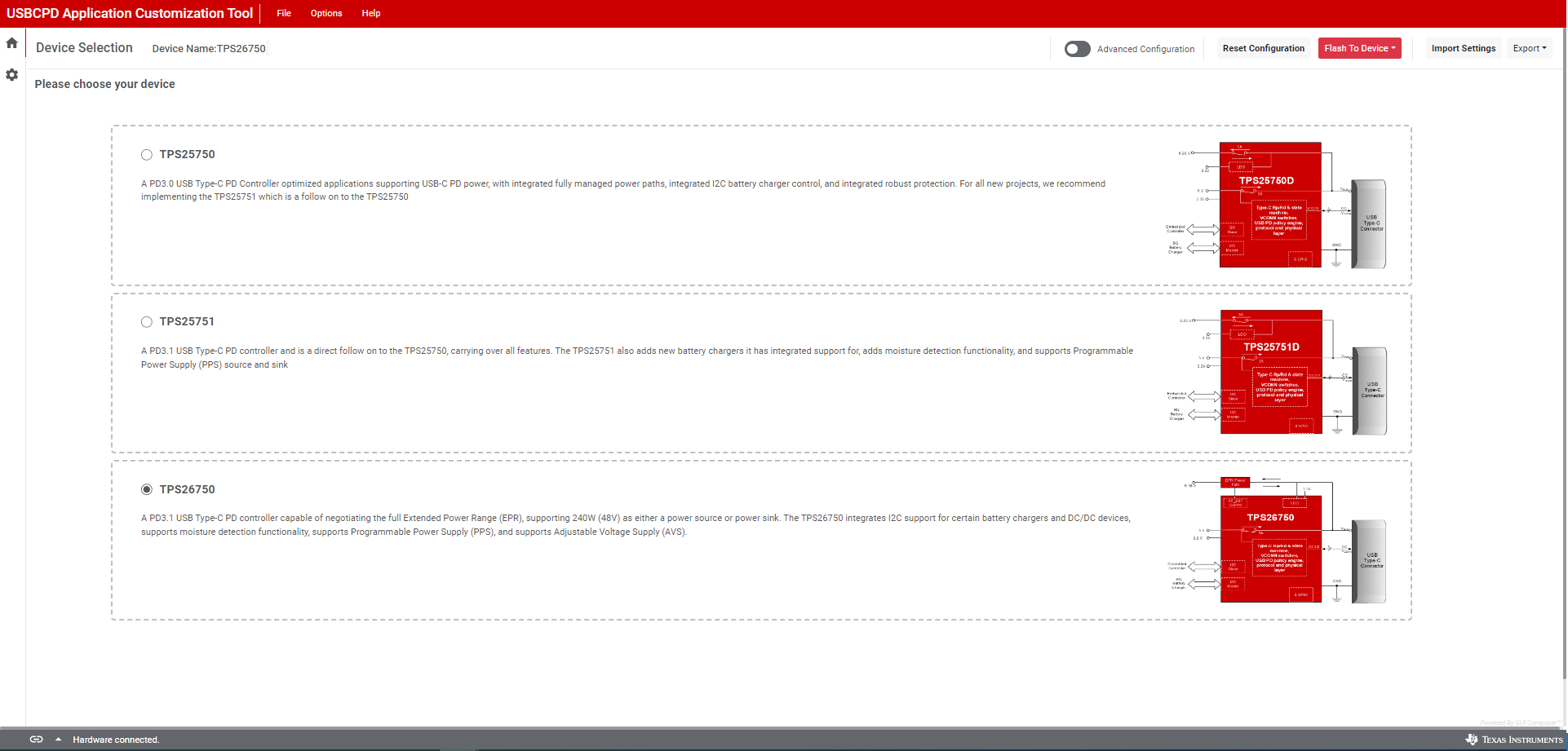Open the Export dropdown

point(1530,48)
